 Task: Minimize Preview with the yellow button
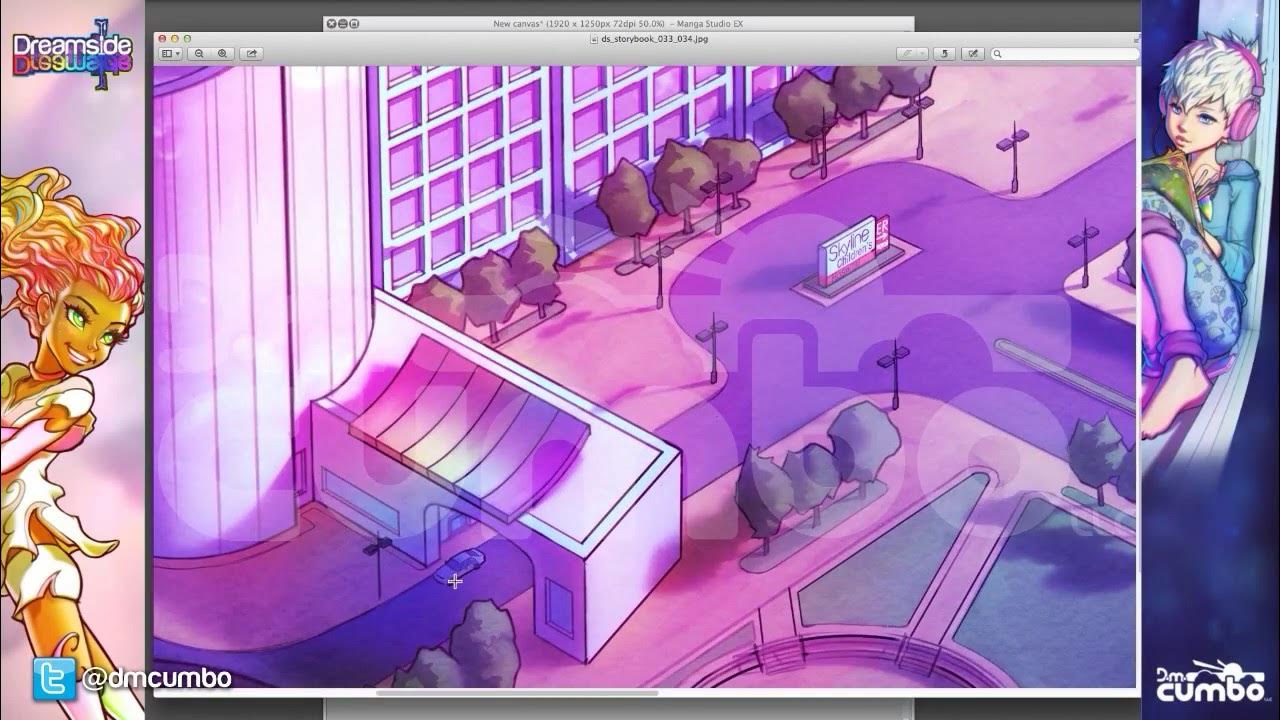tap(174, 38)
